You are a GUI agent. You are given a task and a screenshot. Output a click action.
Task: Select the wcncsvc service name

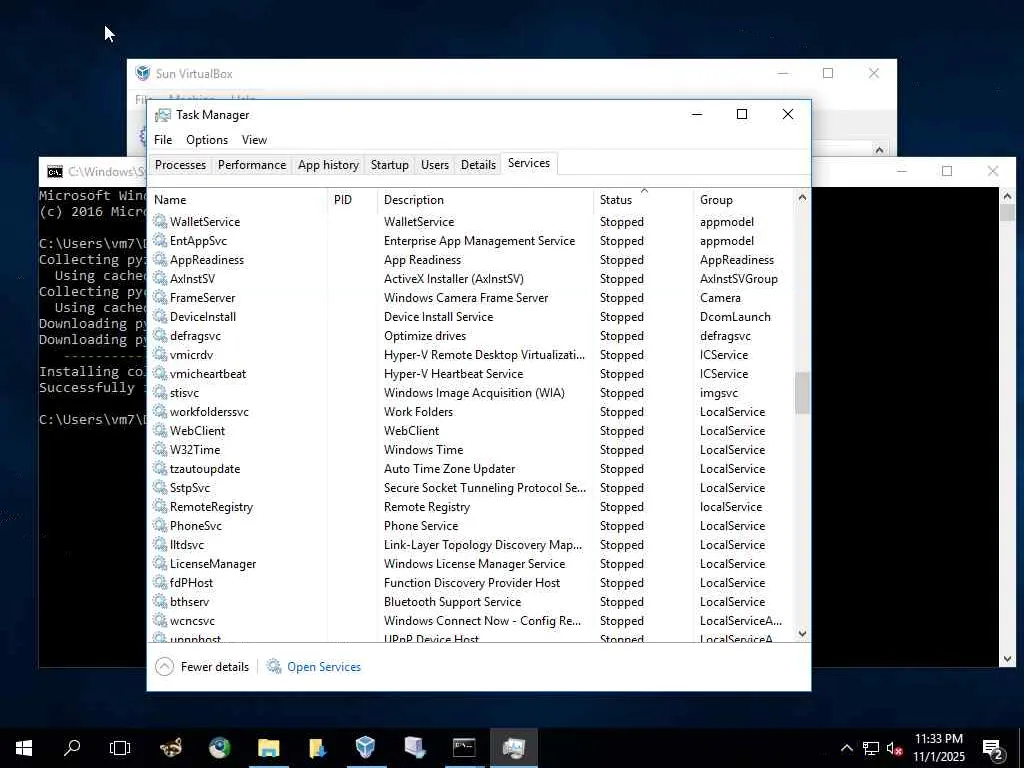192,620
